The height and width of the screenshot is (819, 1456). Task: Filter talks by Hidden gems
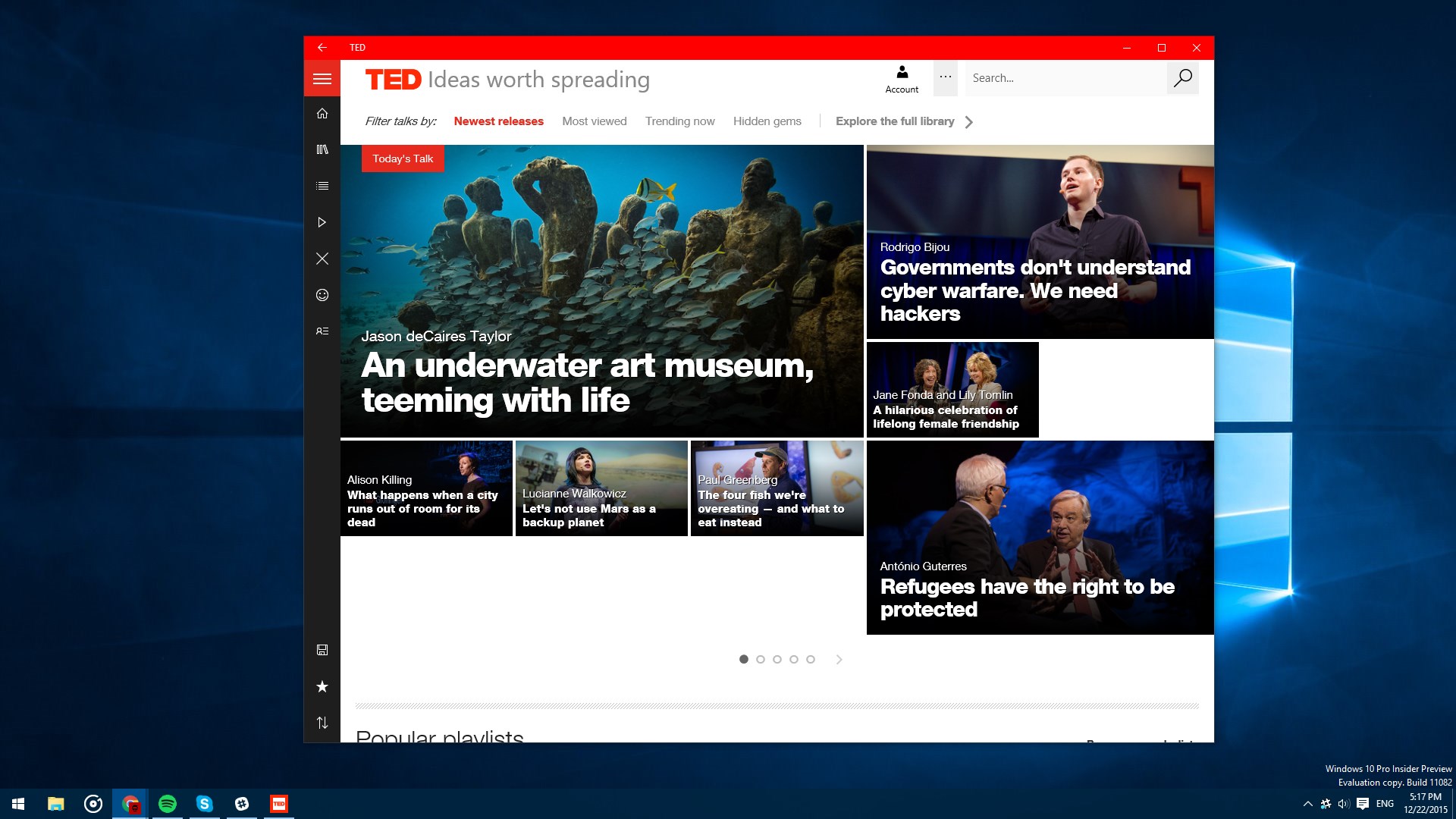(767, 121)
